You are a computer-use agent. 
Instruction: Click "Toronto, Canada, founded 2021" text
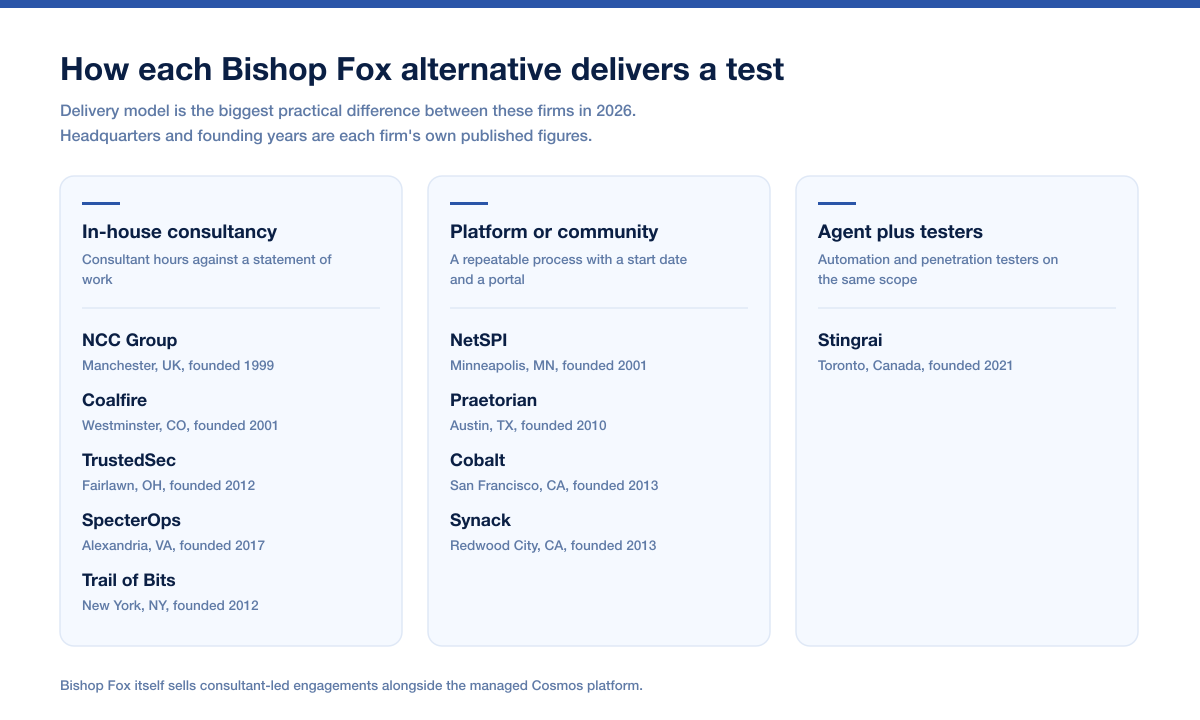coord(915,366)
